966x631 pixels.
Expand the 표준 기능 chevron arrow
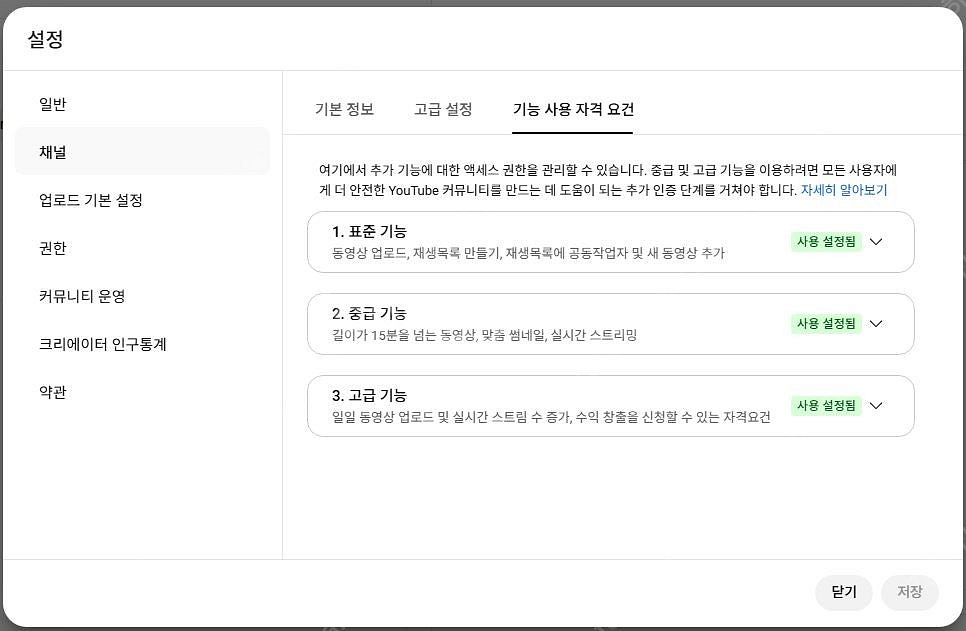click(876, 242)
